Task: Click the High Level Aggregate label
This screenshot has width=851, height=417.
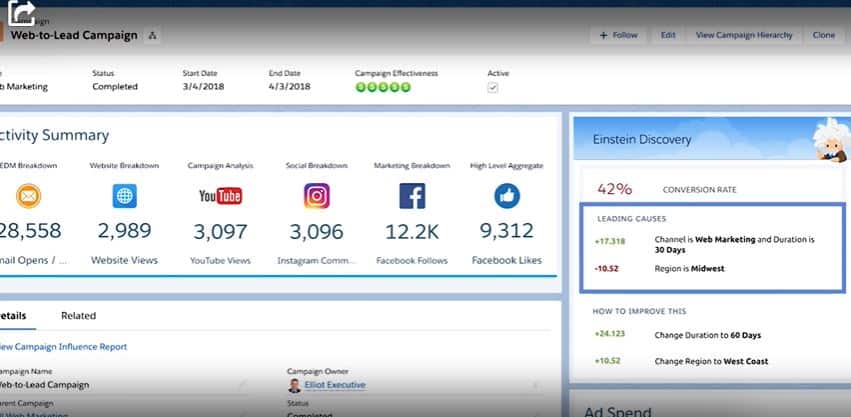Action: coord(507,166)
